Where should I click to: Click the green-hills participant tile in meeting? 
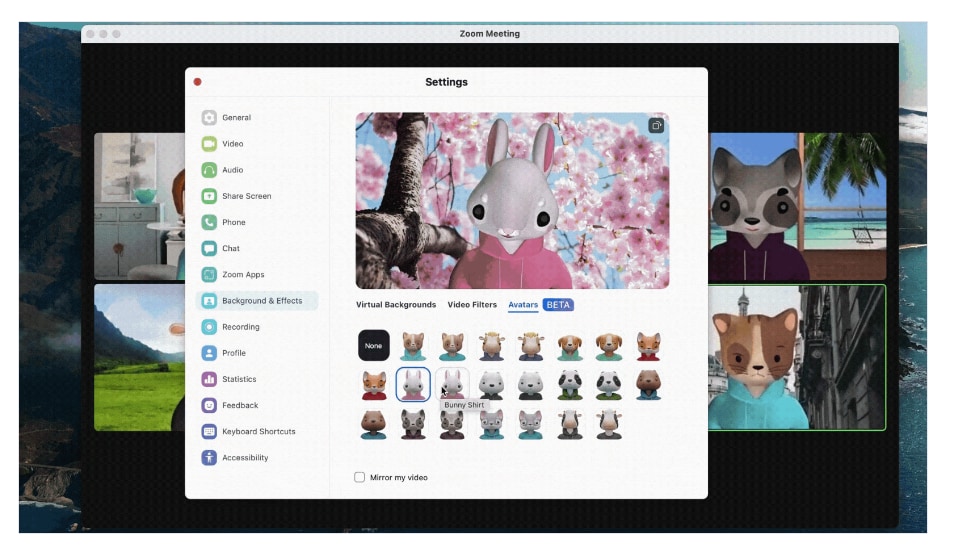pos(139,357)
